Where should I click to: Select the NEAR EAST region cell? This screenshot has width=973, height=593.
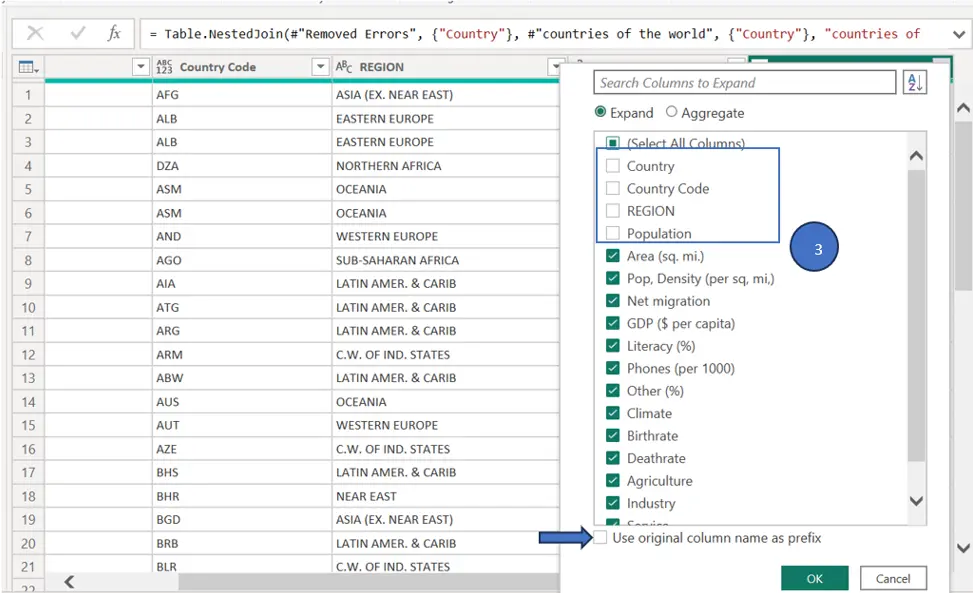pos(446,496)
